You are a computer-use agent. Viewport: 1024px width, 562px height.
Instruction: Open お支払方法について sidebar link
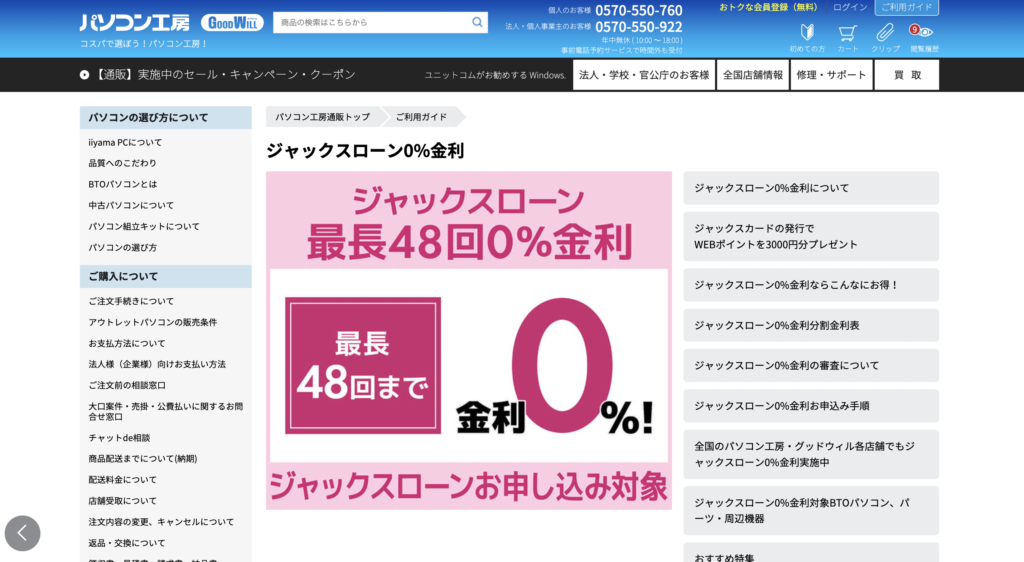coord(127,343)
